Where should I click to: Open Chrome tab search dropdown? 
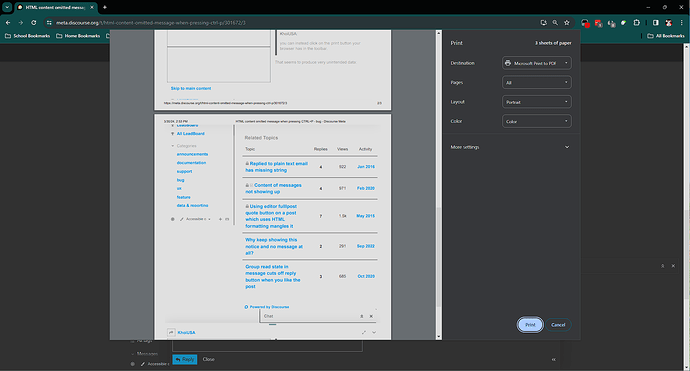(7, 7)
